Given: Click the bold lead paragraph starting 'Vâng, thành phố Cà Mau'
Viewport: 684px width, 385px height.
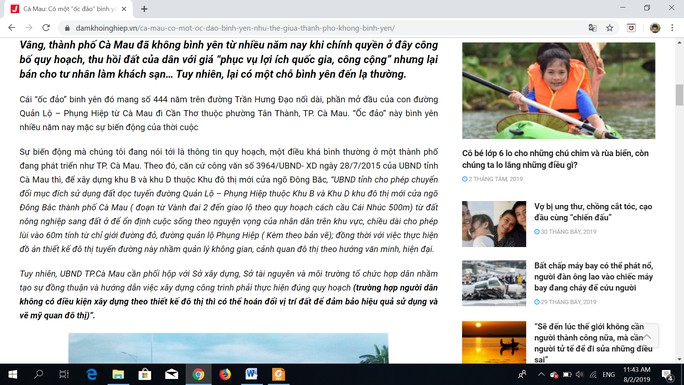Looking at the screenshot, I should 229,59.
